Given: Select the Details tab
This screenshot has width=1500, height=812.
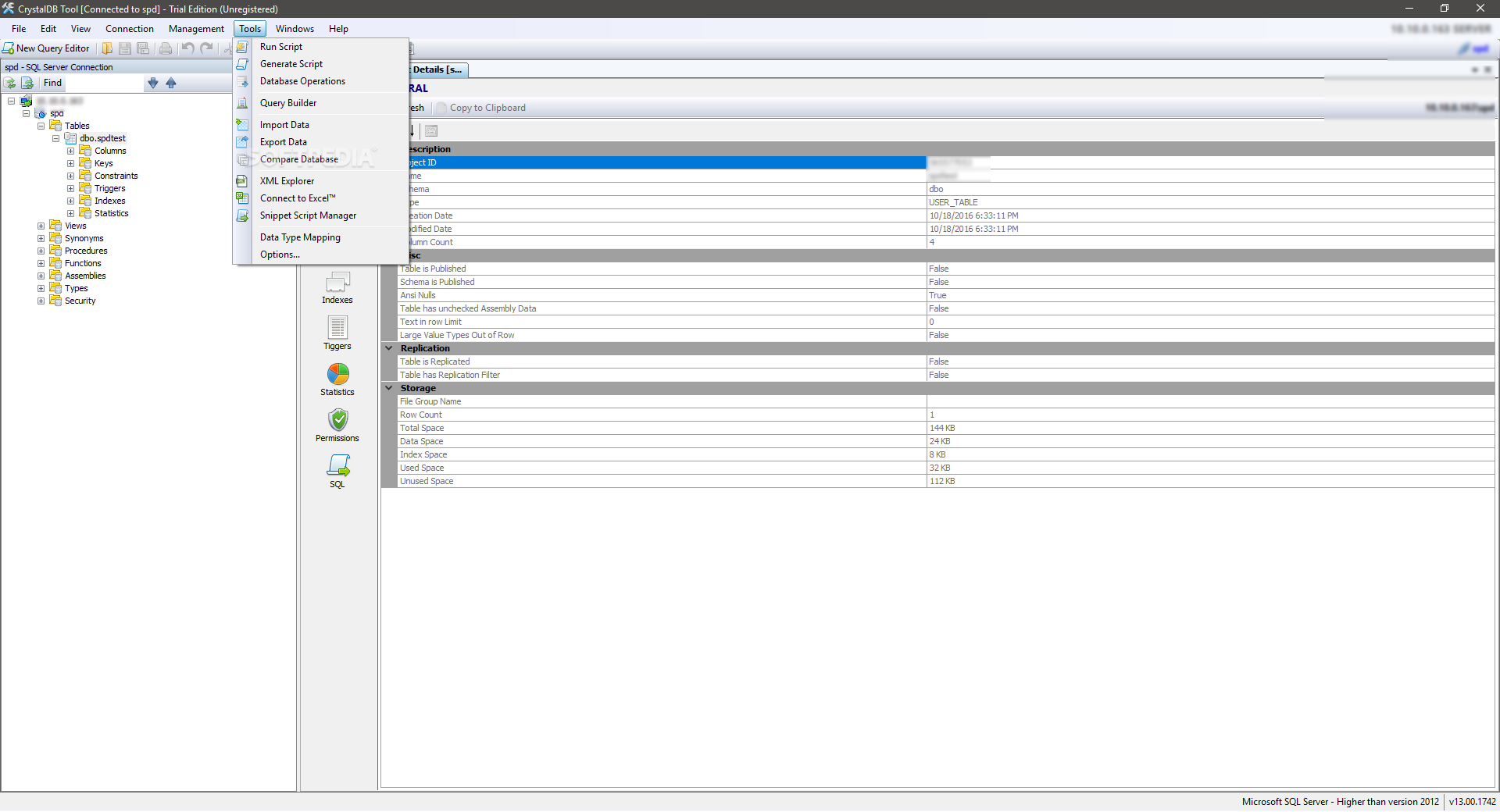Looking at the screenshot, I should pyautogui.click(x=437, y=69).
